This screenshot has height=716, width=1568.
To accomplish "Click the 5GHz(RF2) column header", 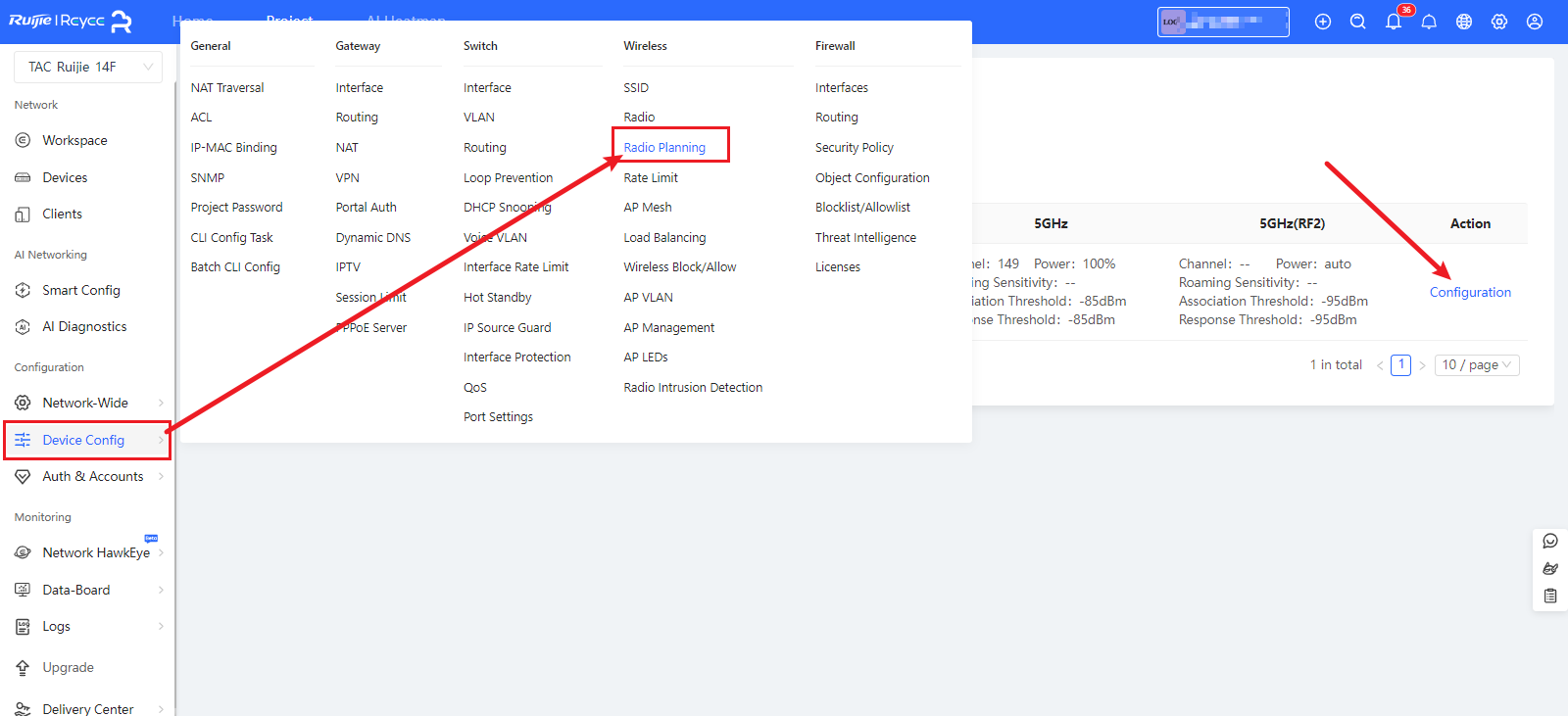I will point(1292,223).
